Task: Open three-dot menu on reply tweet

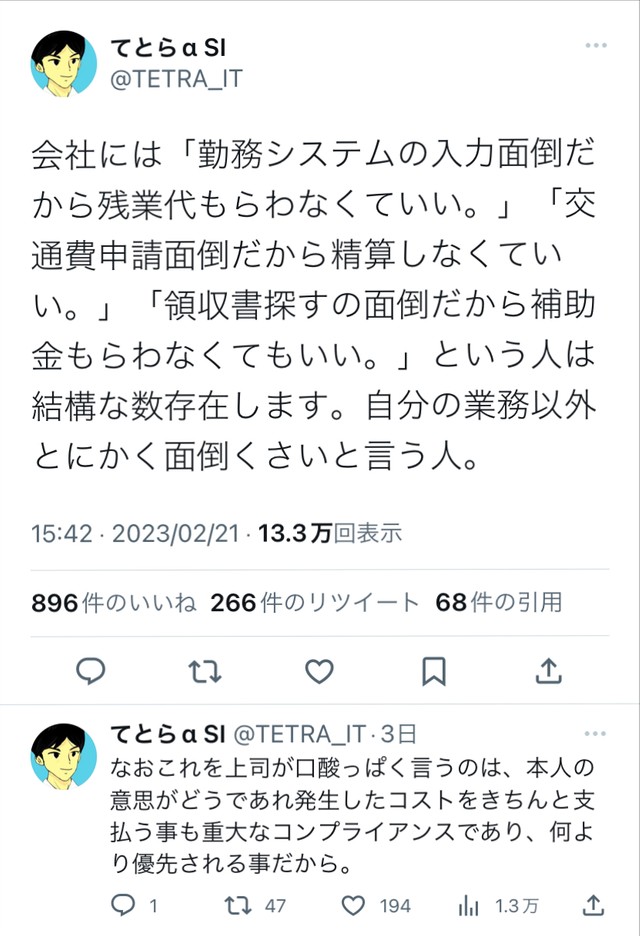Action: (597, 734)
